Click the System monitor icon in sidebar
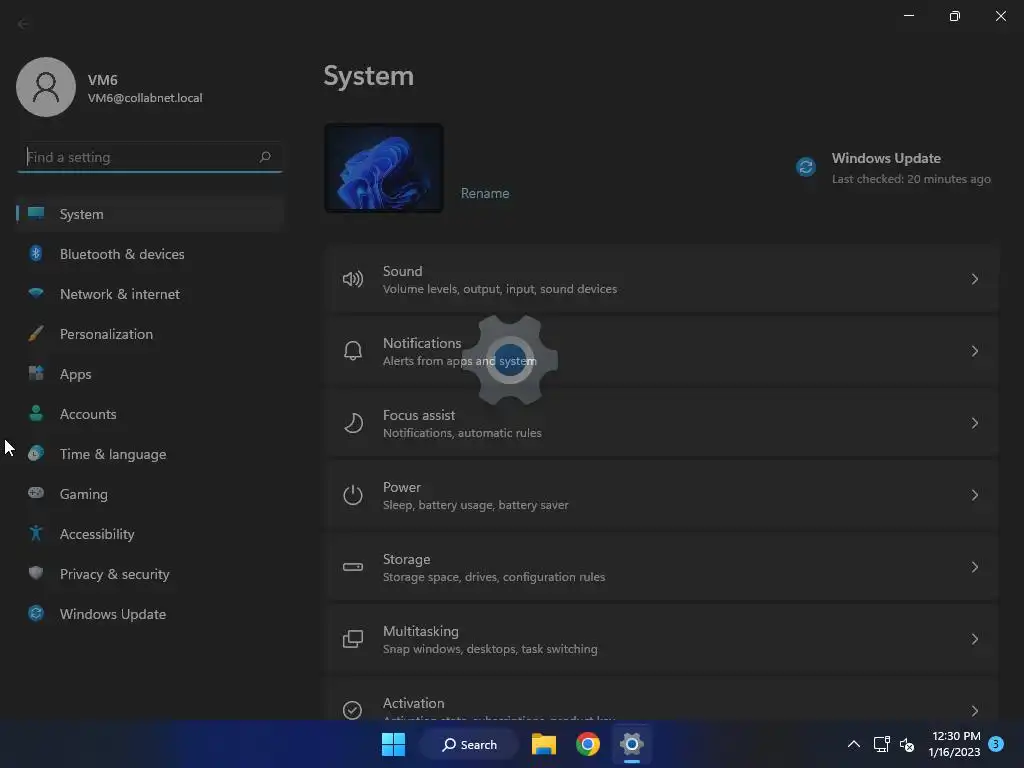This screenshot has height=768, width=1024. [x=36, y=214]
